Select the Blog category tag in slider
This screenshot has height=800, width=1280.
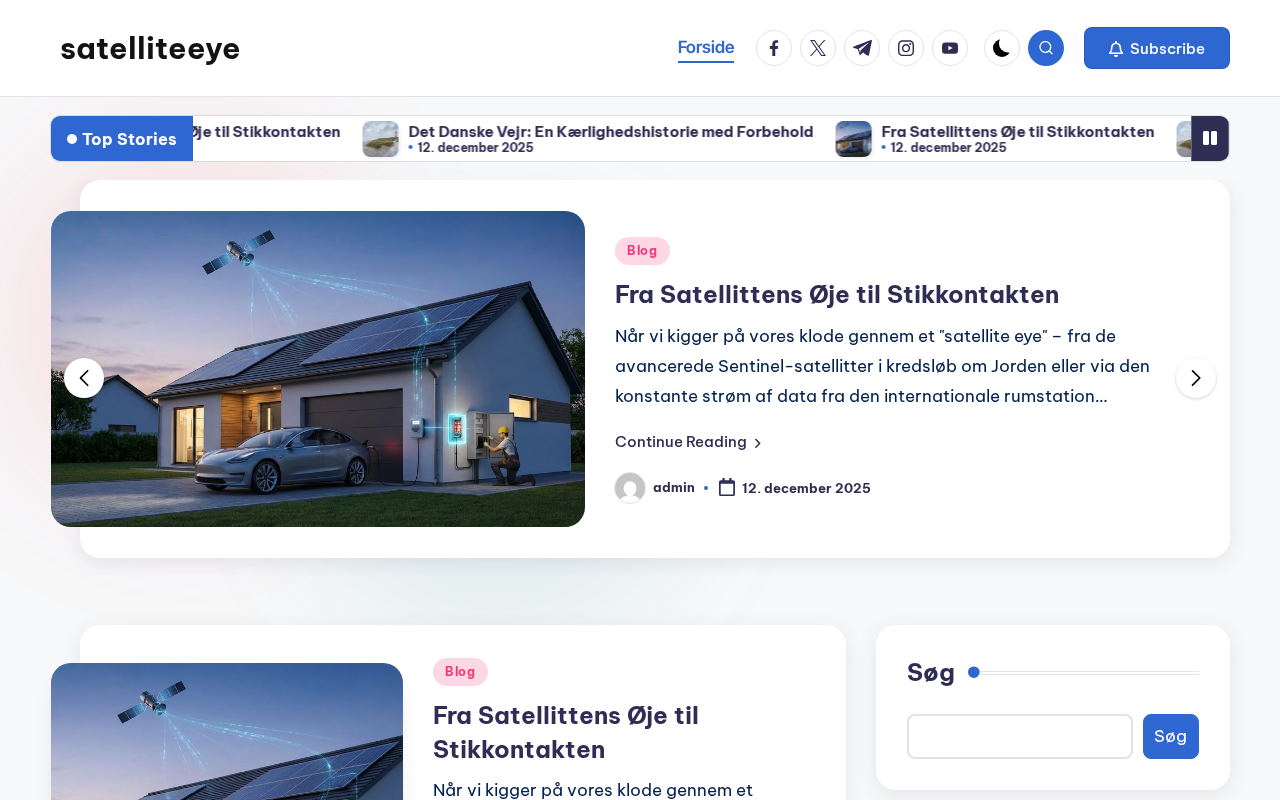pyautogui.click(x=642, y=251)
